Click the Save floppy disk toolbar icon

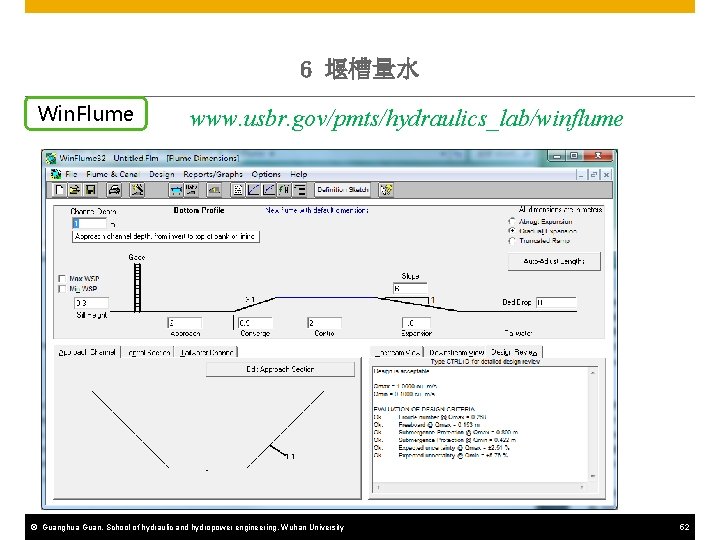90,190
